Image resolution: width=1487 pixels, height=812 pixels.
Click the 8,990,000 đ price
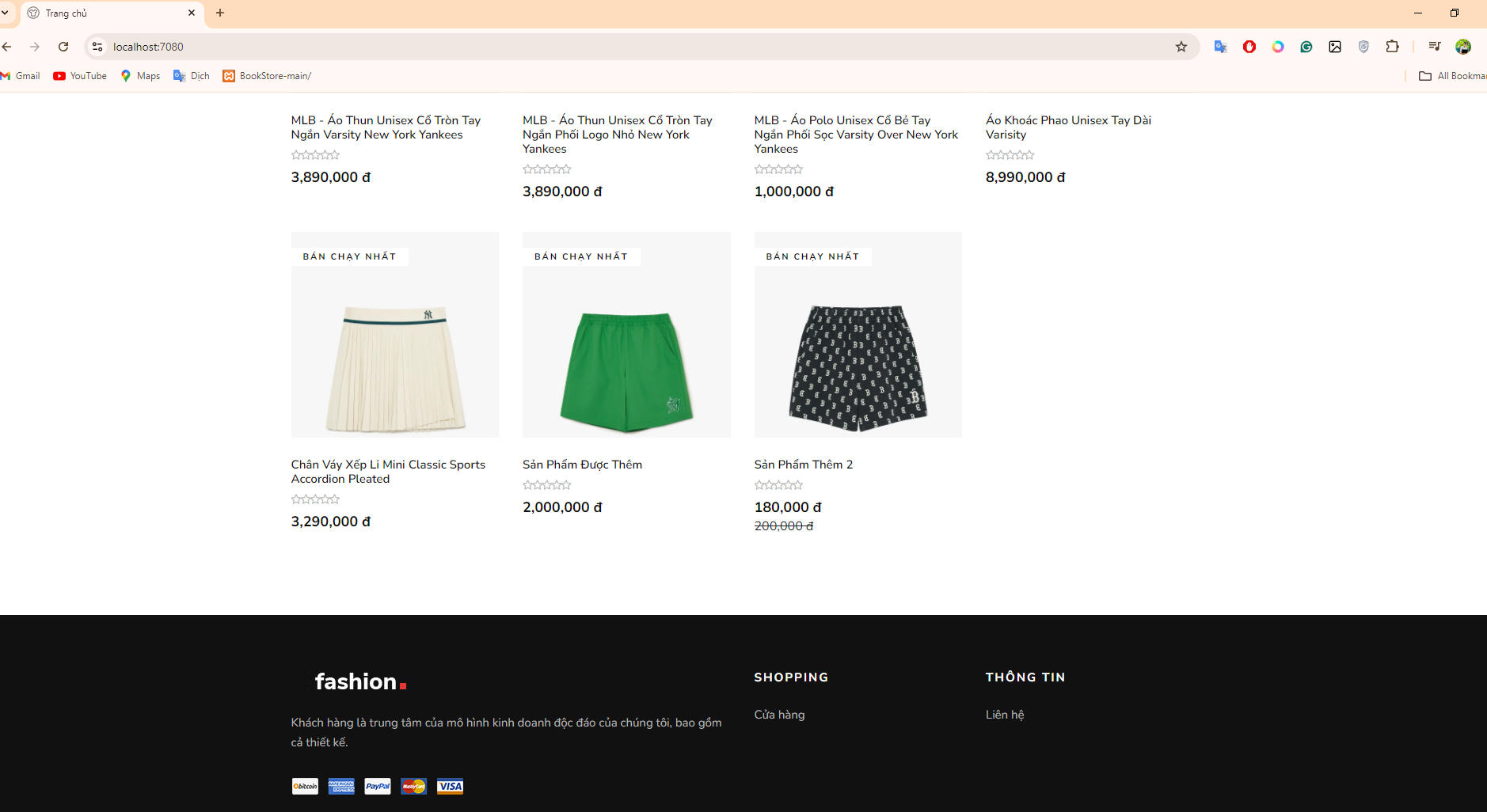(x=1025, y=177)
